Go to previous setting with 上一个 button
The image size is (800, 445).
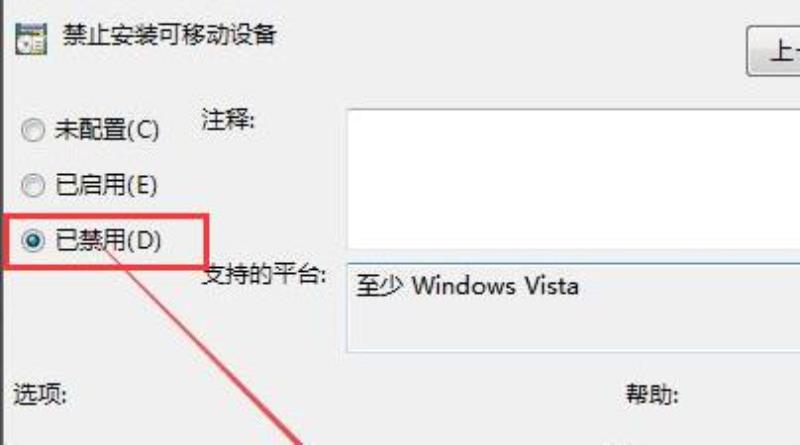click(773, 51)
